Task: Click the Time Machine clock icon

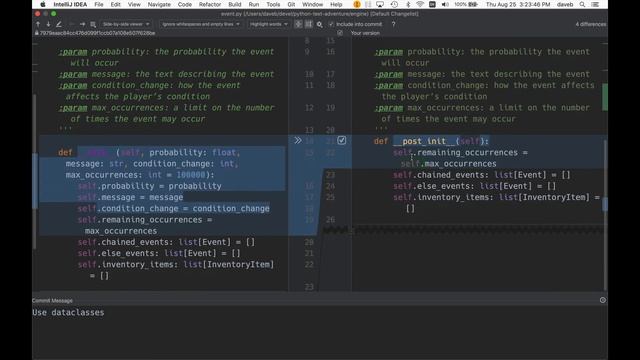Action: [394, 4]
